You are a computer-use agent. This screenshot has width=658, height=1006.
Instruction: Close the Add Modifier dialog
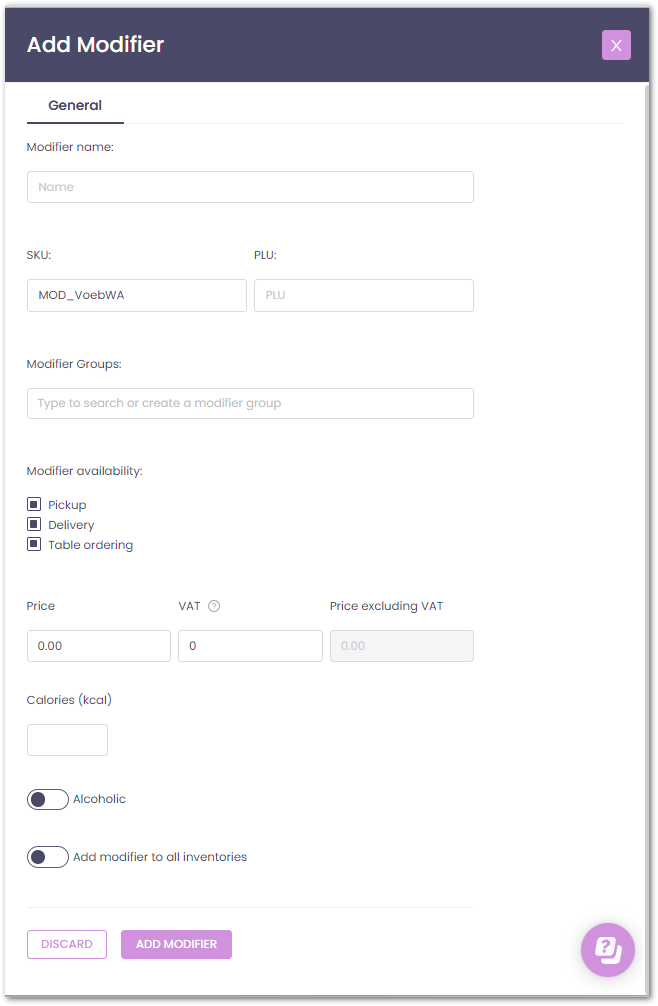616,45
